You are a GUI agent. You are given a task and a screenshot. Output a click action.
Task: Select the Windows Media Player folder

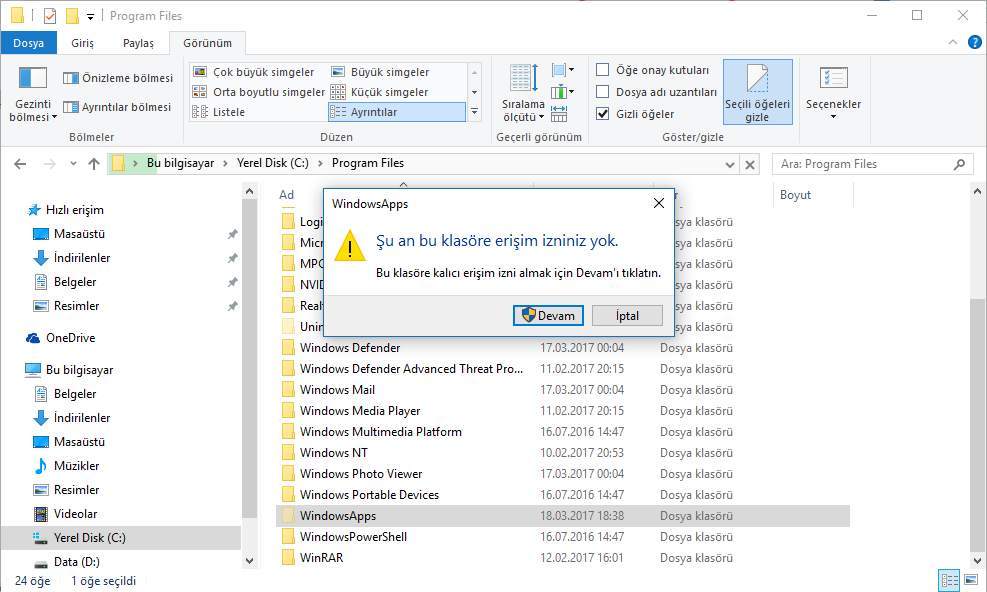click(360, 411)
